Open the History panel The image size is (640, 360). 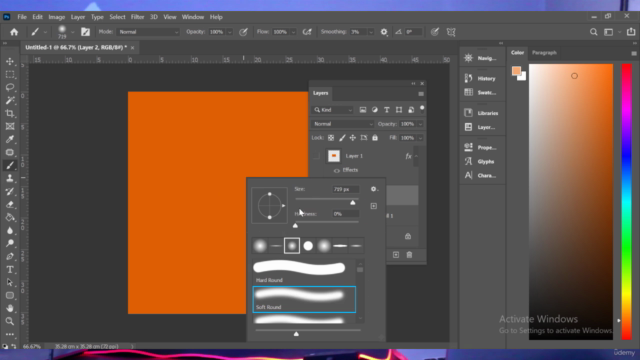(481, 78)
